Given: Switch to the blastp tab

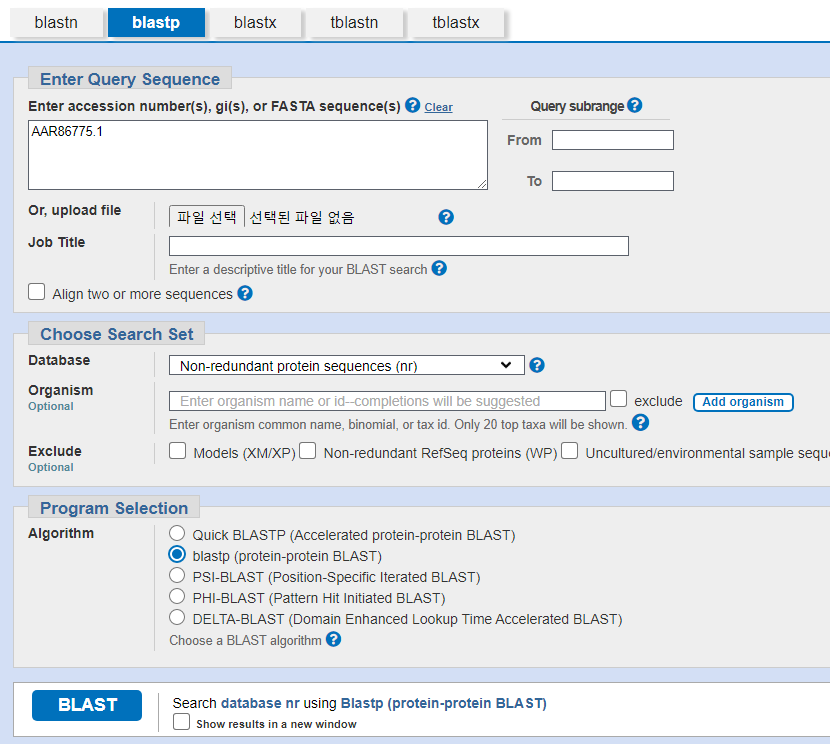Looking at the screenshot, I should [156, 23].
